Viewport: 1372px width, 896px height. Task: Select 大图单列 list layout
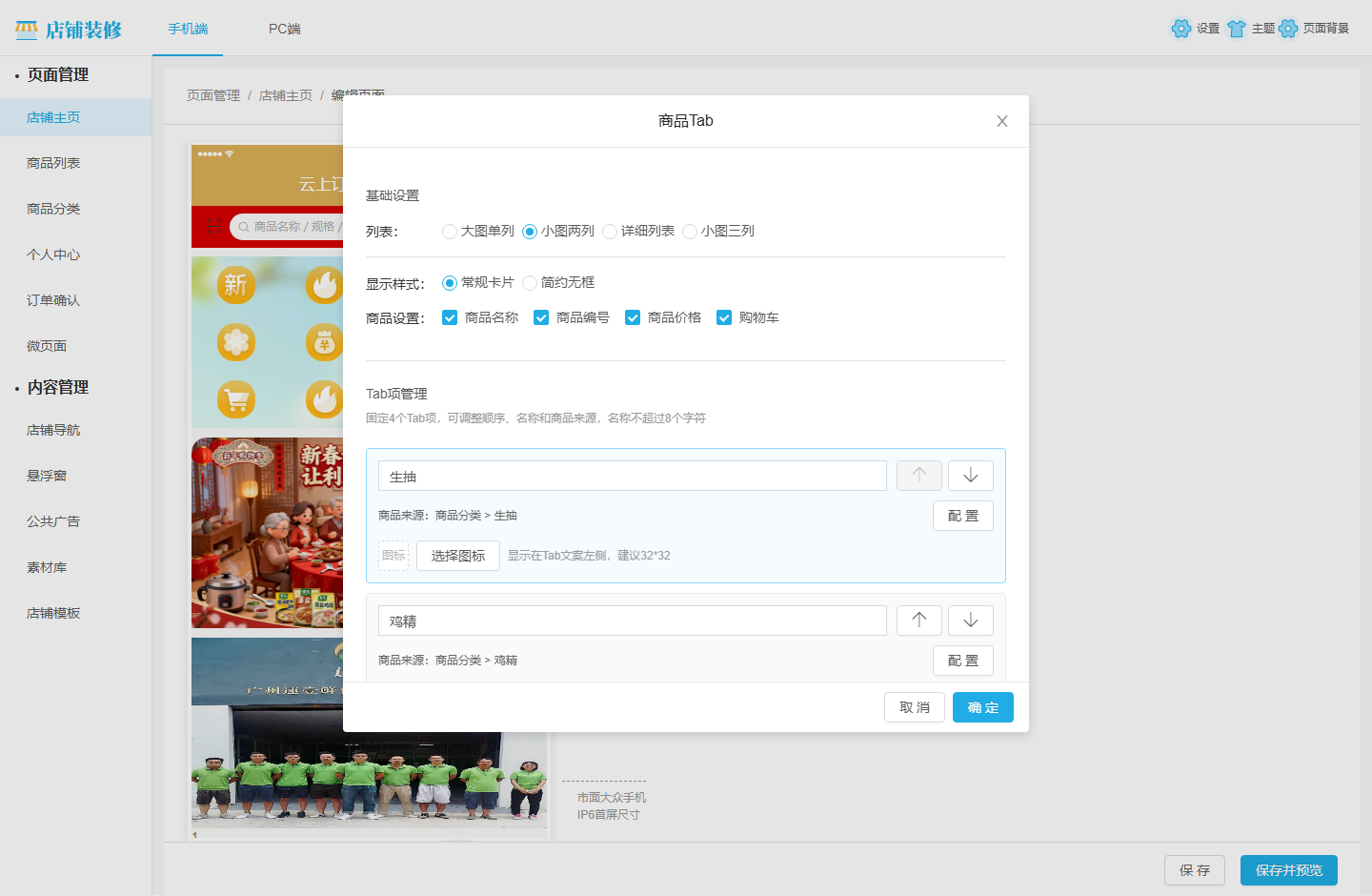[478, 231]
